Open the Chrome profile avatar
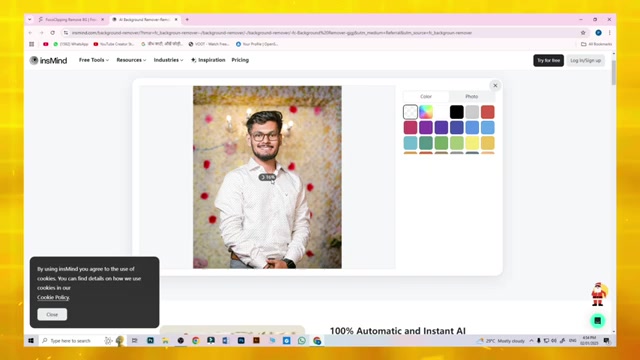The width and height of the screenshot is (640, 360). pyautogui.click(x=598, y=33)
